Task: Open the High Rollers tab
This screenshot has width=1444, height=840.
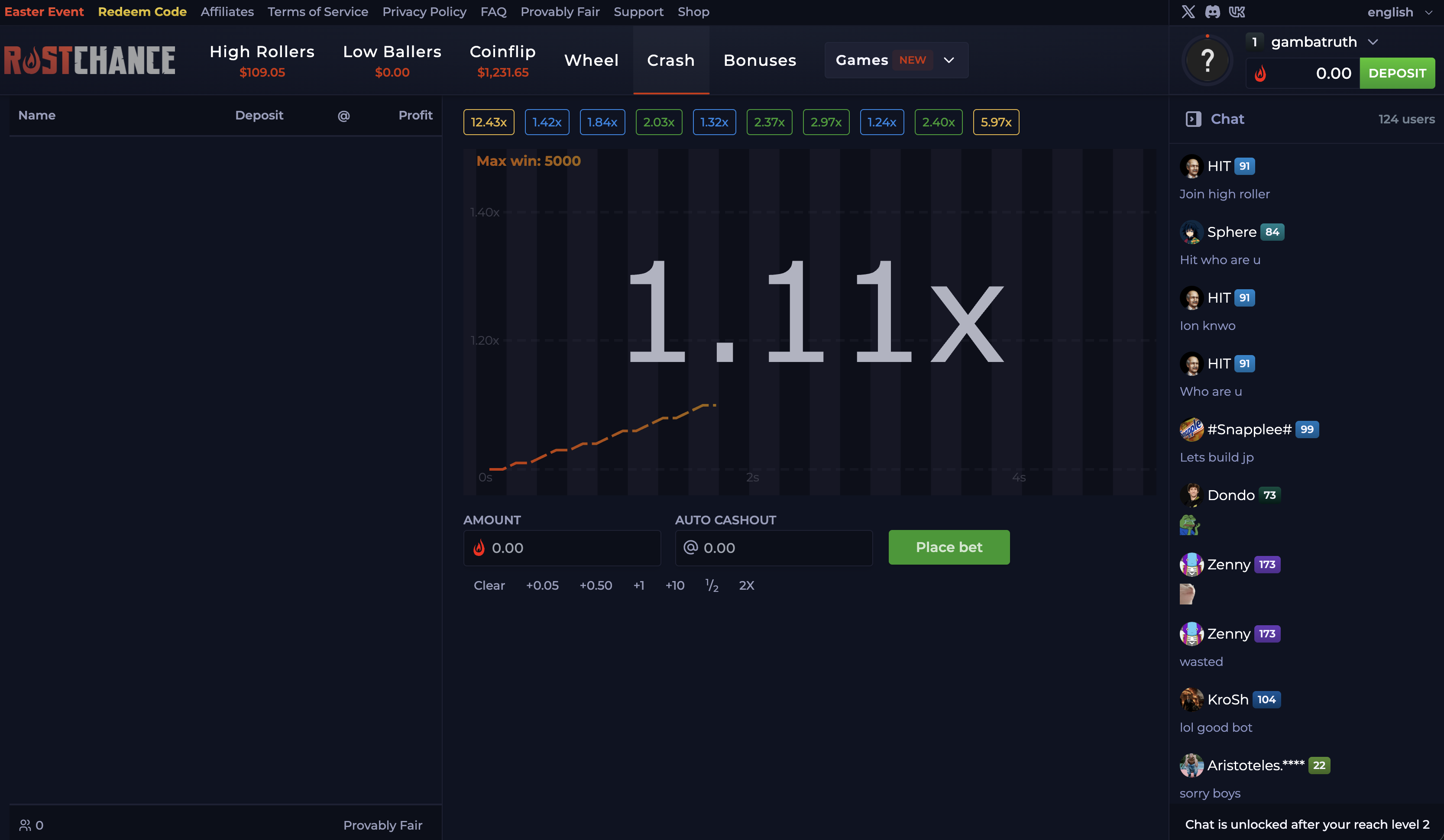Action: click(262, 60)
